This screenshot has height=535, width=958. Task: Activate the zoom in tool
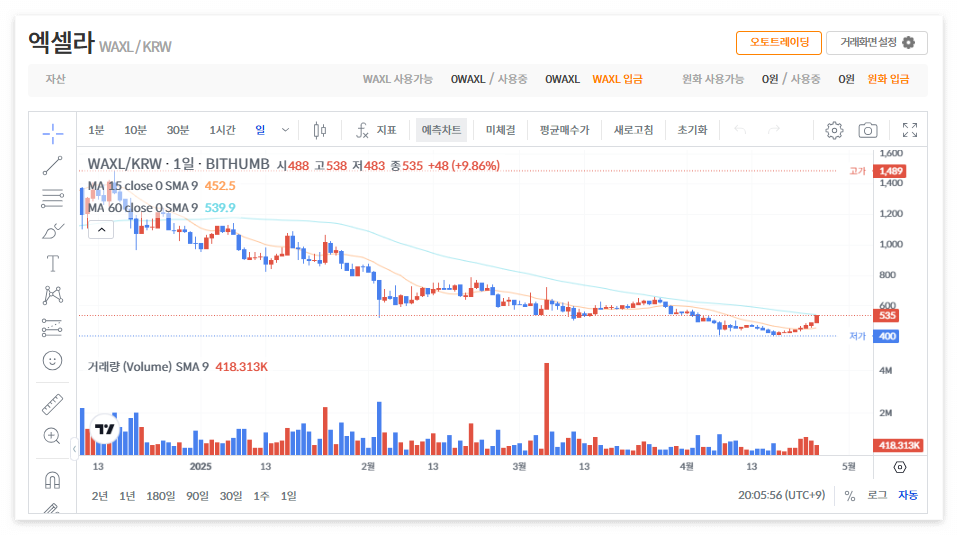[53, 436]
